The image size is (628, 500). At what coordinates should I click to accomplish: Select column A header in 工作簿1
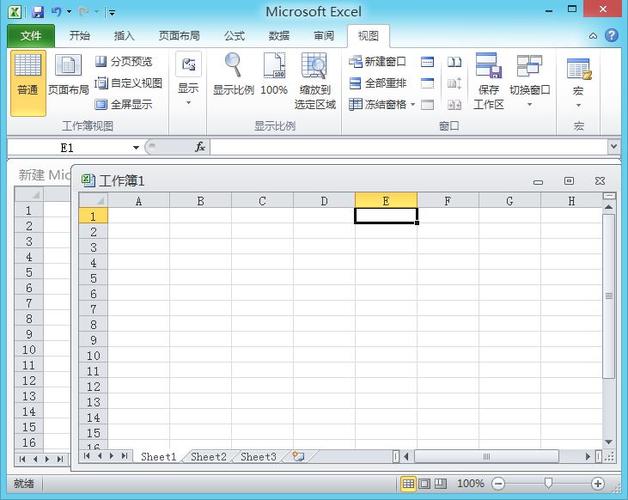(139, 201)
